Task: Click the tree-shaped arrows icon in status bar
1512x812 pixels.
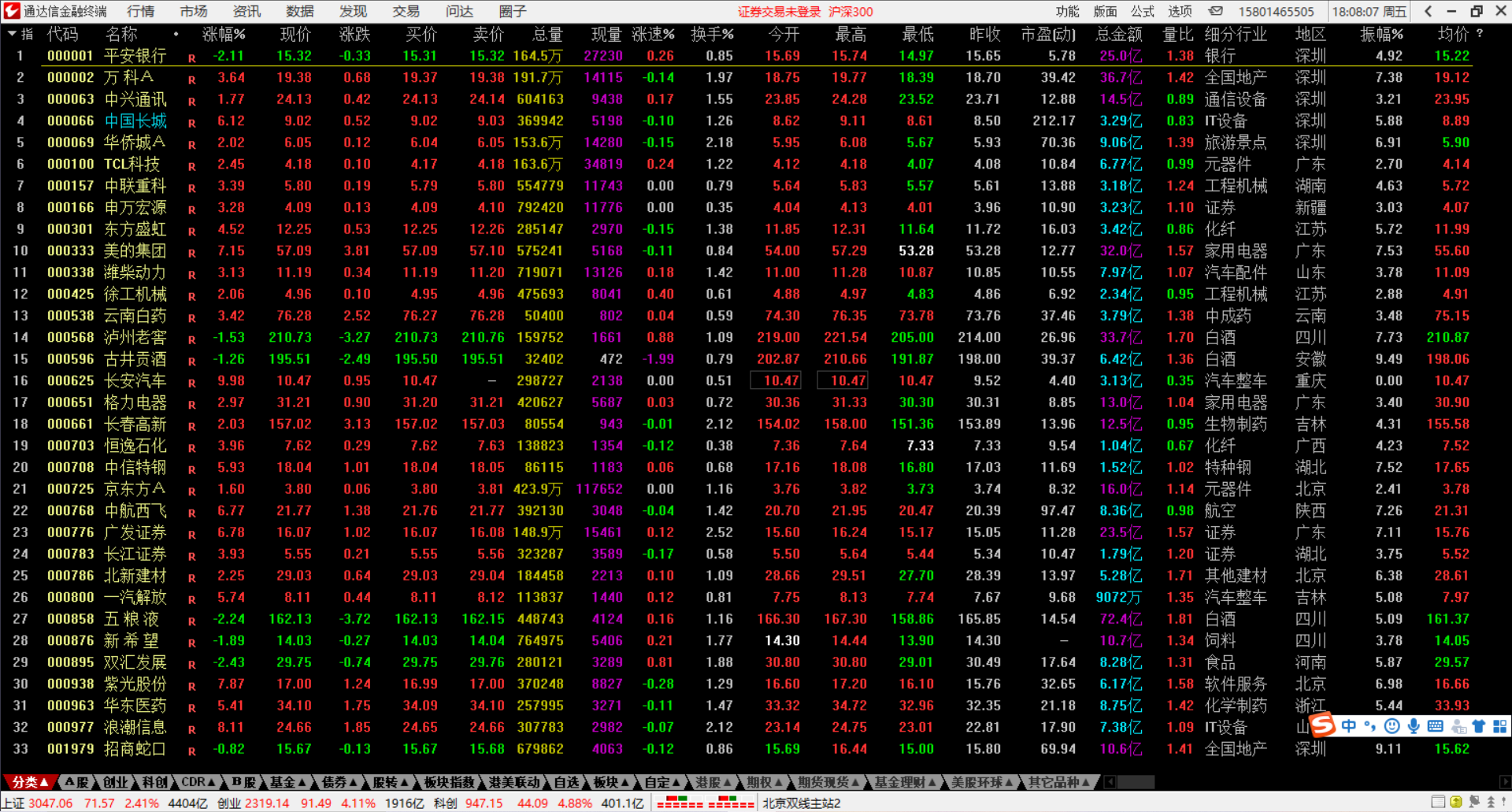Action: tap(1491, 803)
